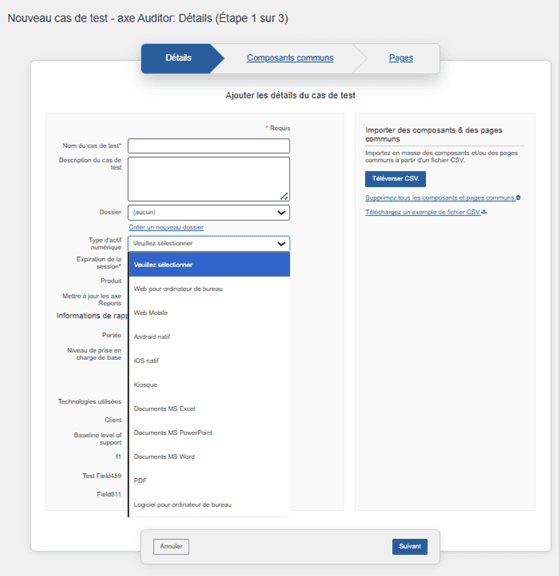Click the resize grip of the description textarea
This screenshot has height=576, width=559.
pos(284,197)
